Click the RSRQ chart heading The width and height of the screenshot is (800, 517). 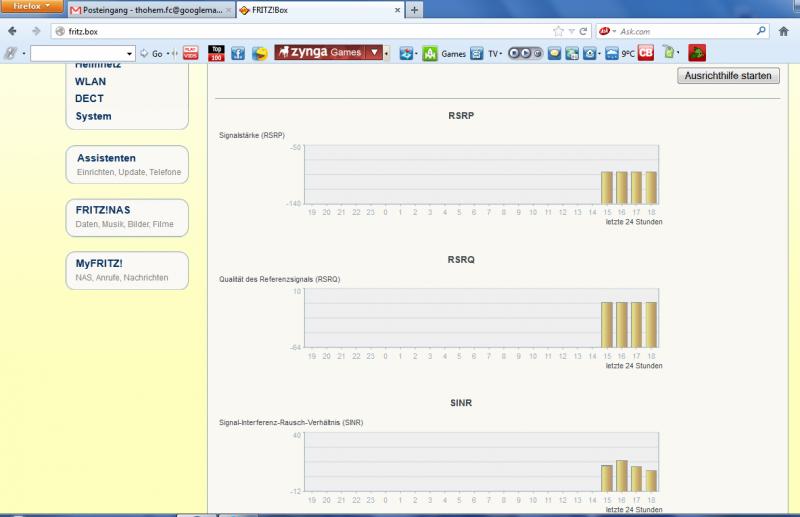[461, 260]
